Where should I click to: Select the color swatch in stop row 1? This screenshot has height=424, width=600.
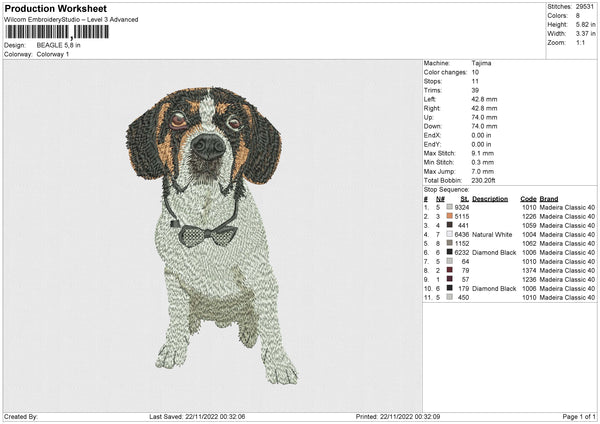450,207
